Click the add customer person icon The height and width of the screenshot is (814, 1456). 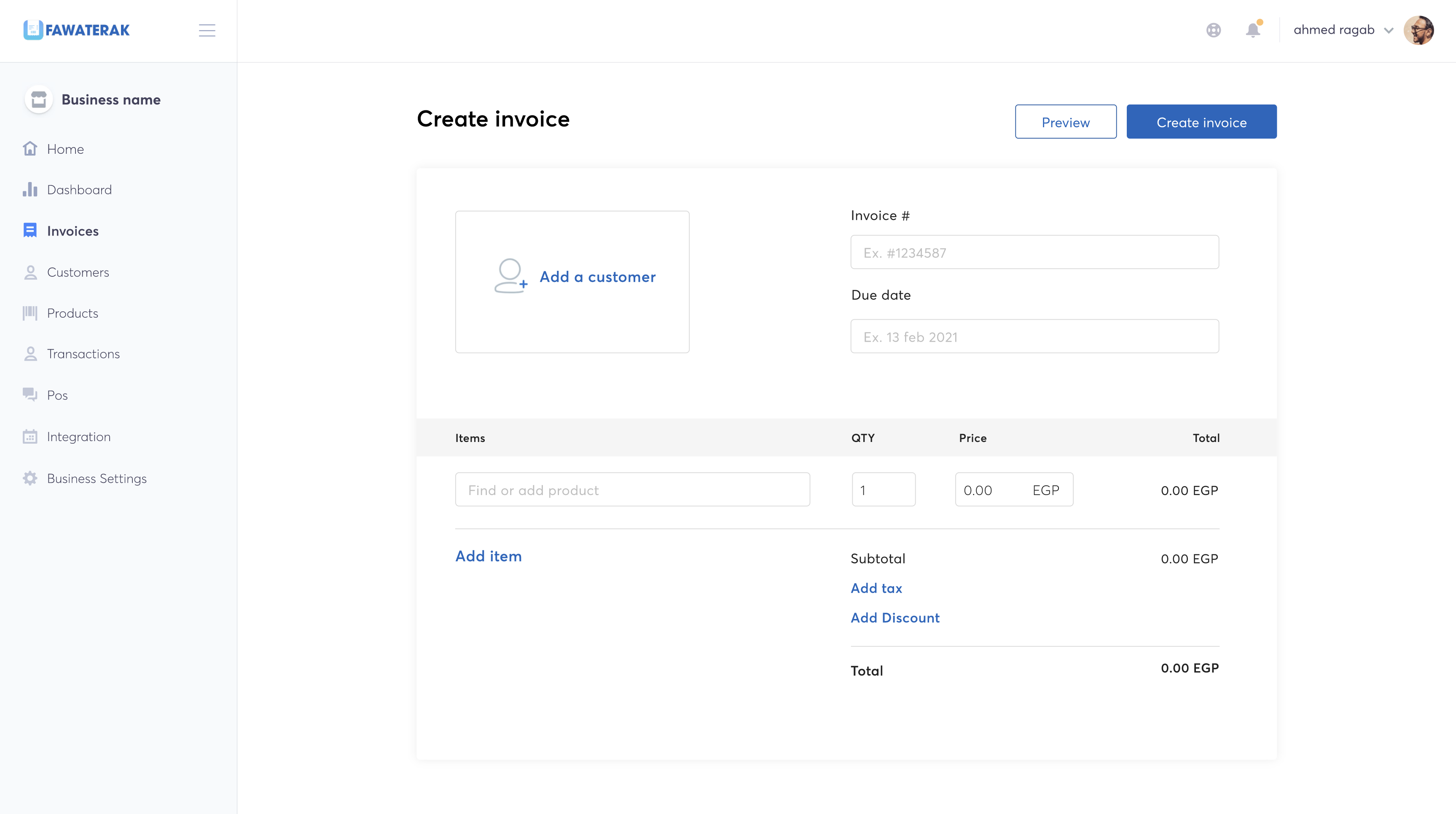(x=510, y=276)
